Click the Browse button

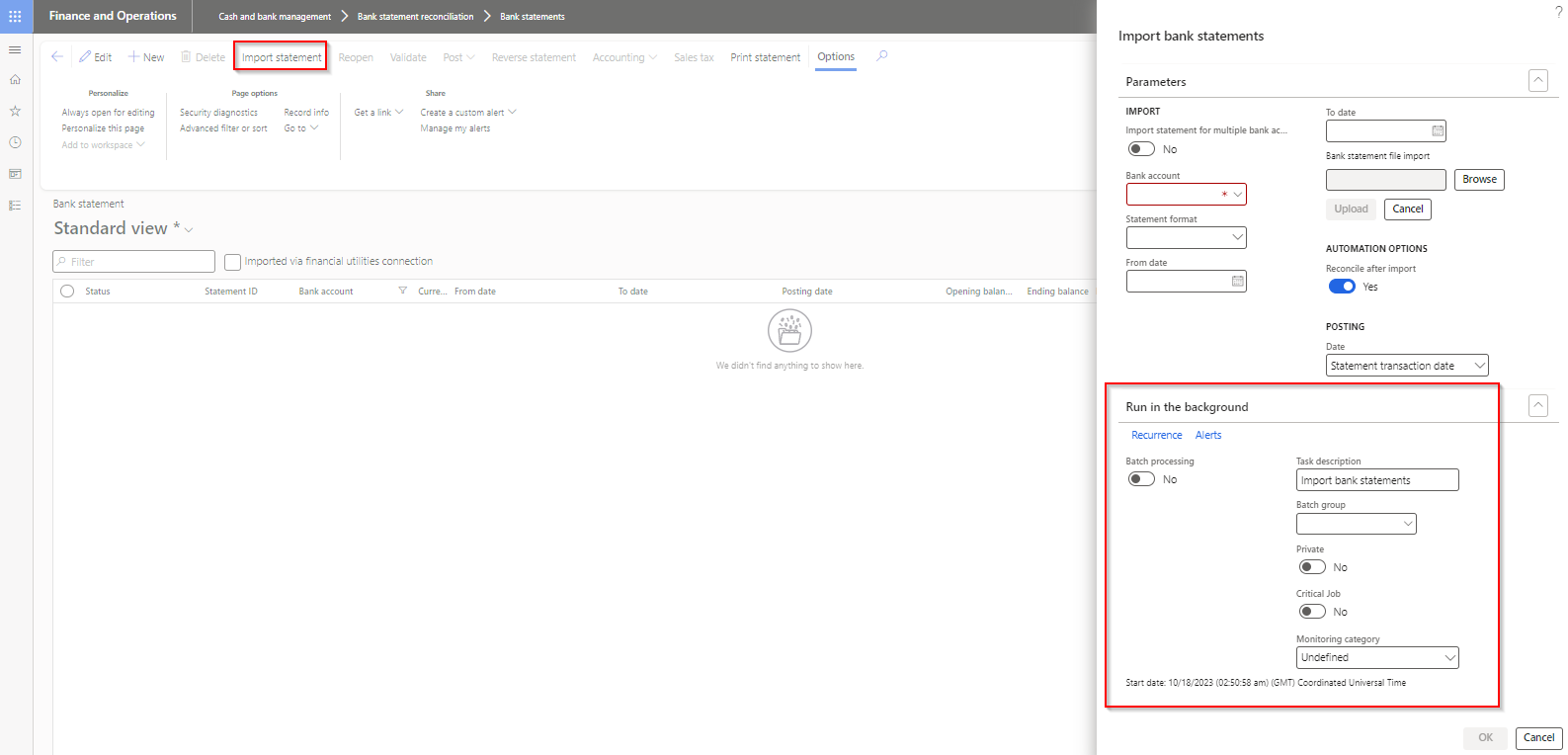[1479, 180]
